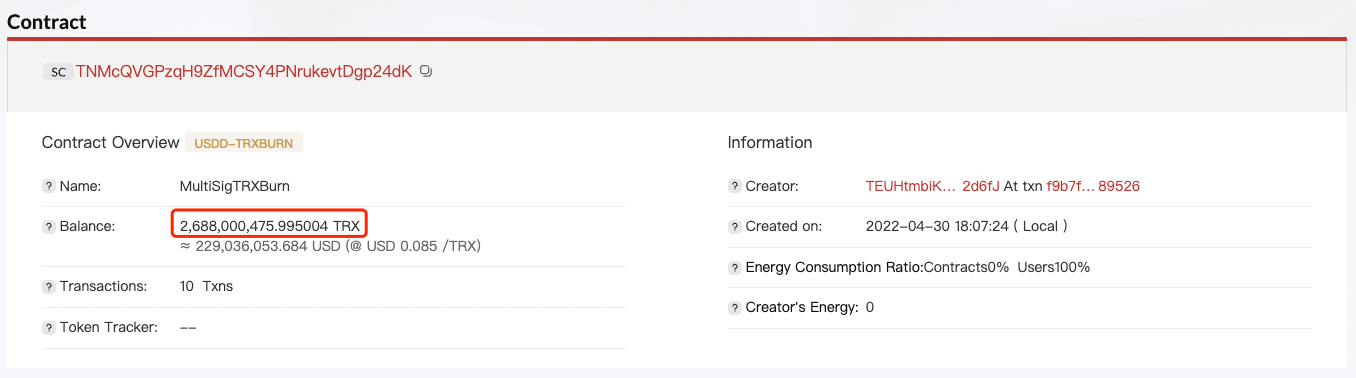
Task: Toggle the Local time label
Action: pos(1040,226)
